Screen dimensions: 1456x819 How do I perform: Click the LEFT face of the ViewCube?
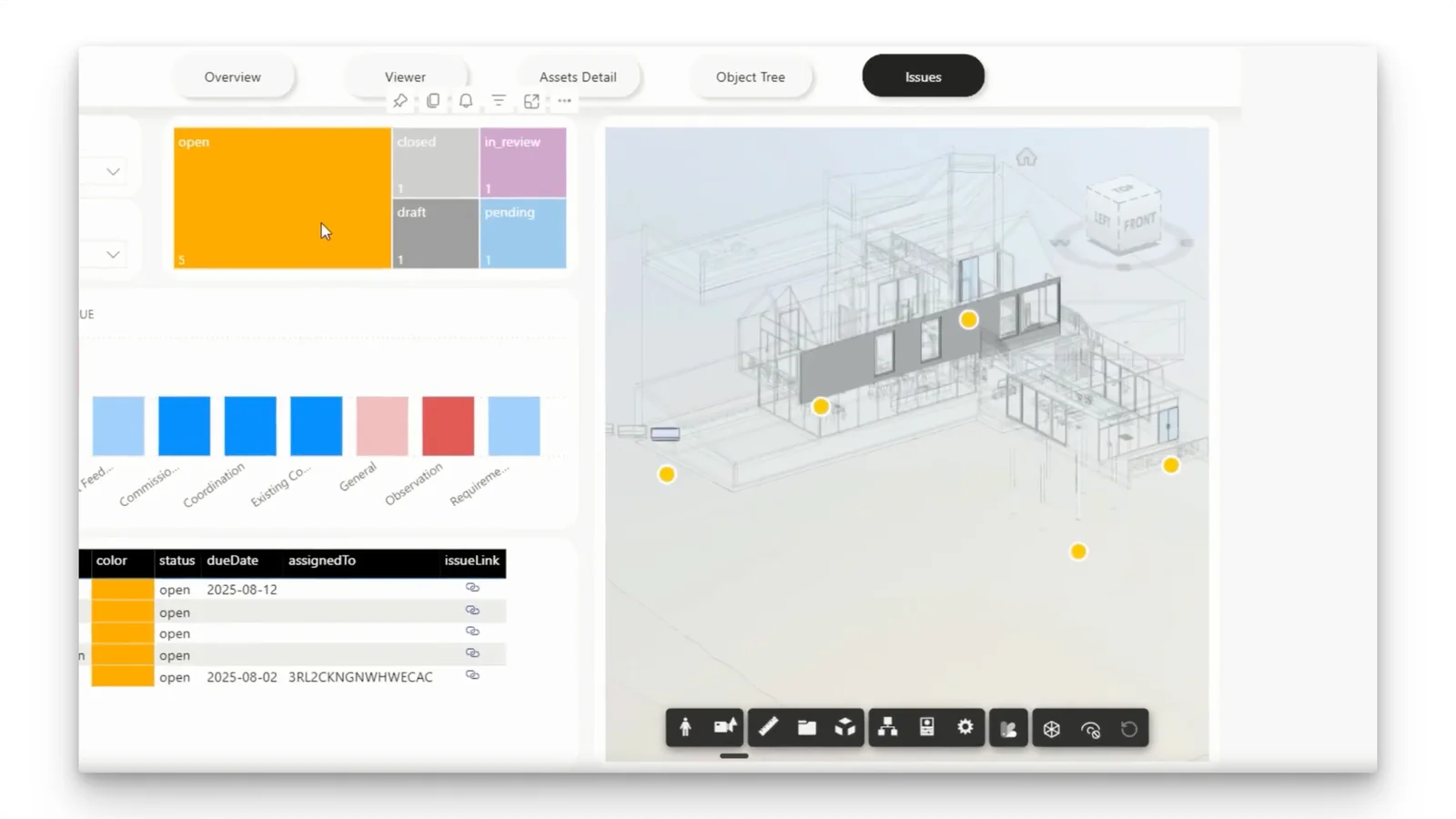click(x=1102, y=220)
